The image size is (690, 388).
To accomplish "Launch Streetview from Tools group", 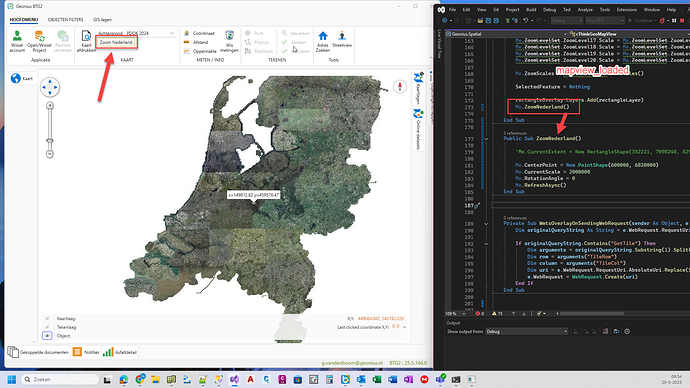I will (342, 39).
